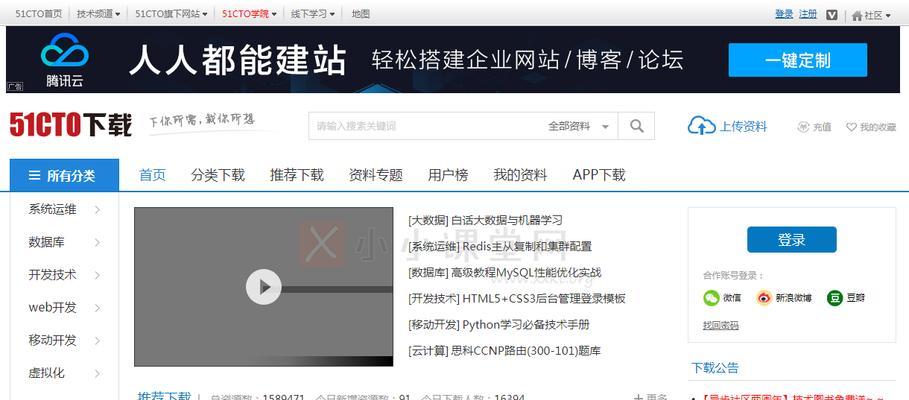909x400 pixels.
Task: Open the 我的资料 tab
Action: [x=520, y=175]
